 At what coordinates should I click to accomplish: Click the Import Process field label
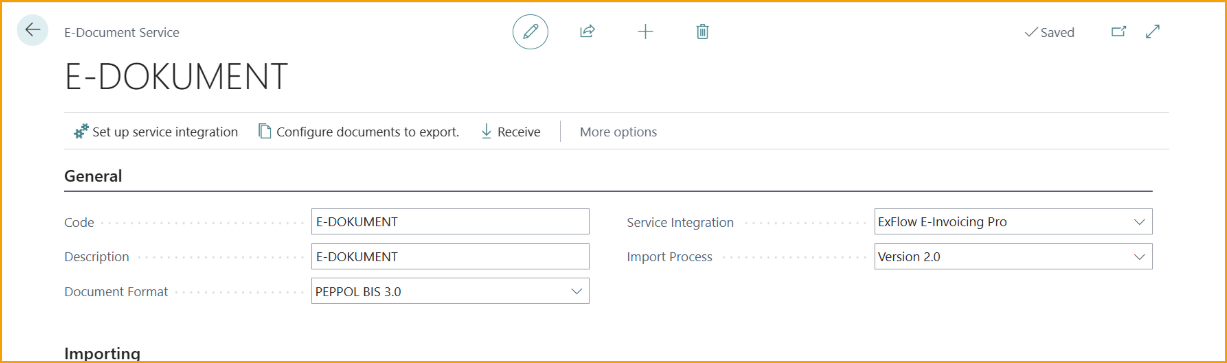pos(670,257)
